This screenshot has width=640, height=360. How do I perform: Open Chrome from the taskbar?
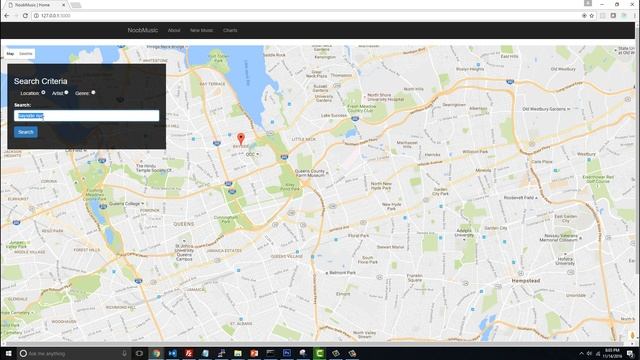point(156,353)
